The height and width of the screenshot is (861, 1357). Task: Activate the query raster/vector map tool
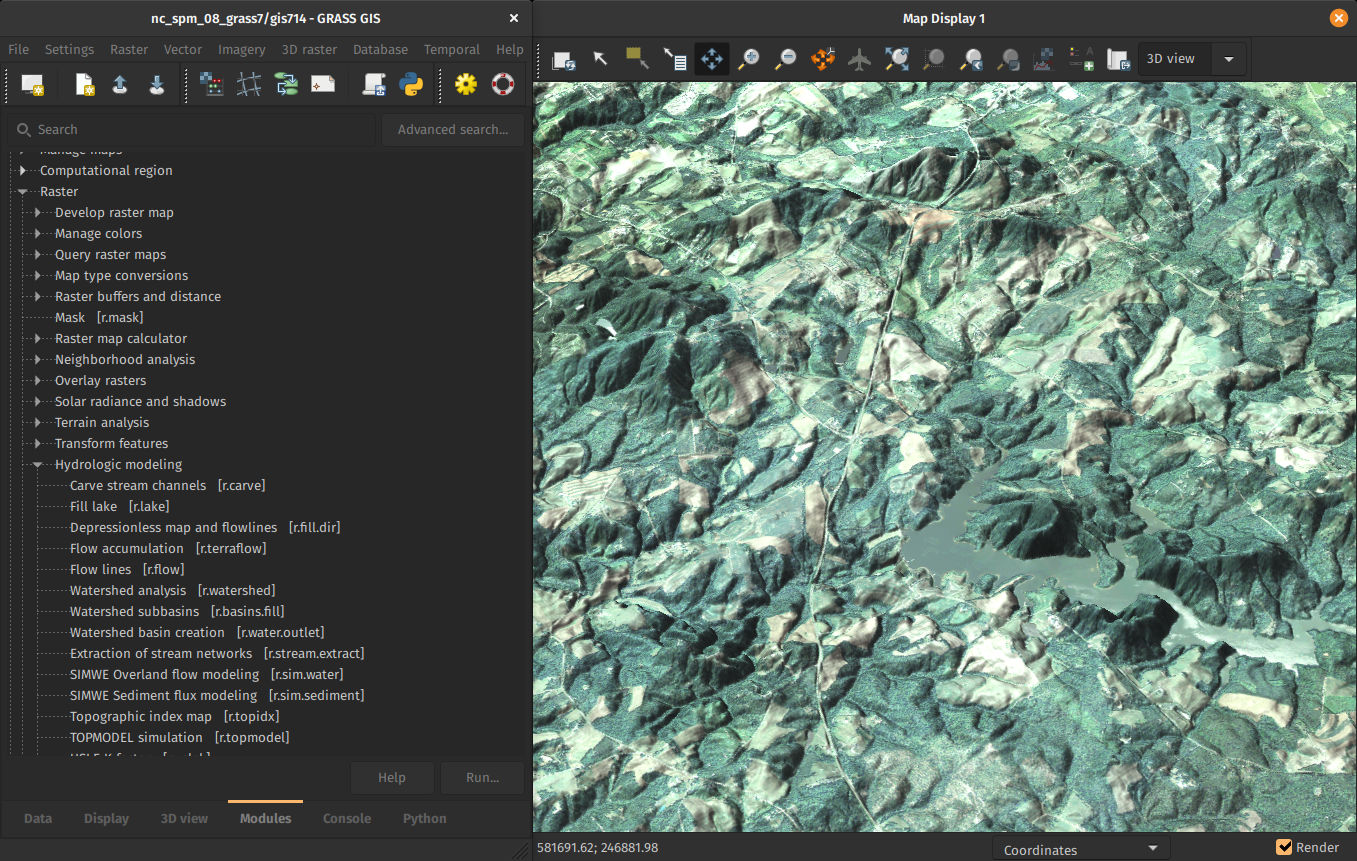point(674,60)
